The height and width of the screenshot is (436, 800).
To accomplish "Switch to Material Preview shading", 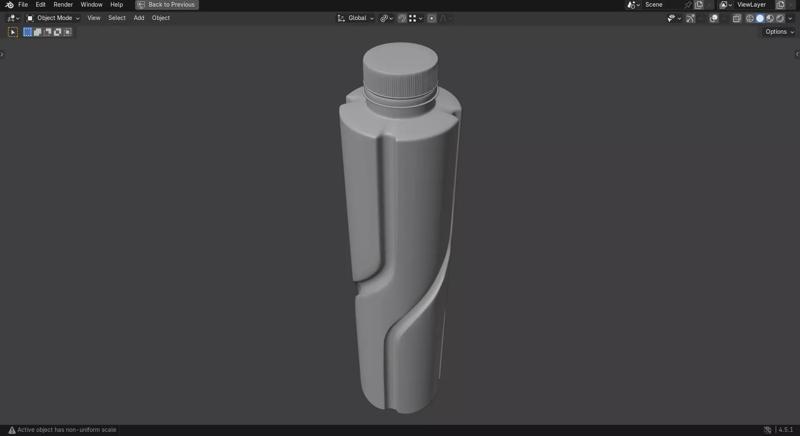I will [x=770, y=18].
